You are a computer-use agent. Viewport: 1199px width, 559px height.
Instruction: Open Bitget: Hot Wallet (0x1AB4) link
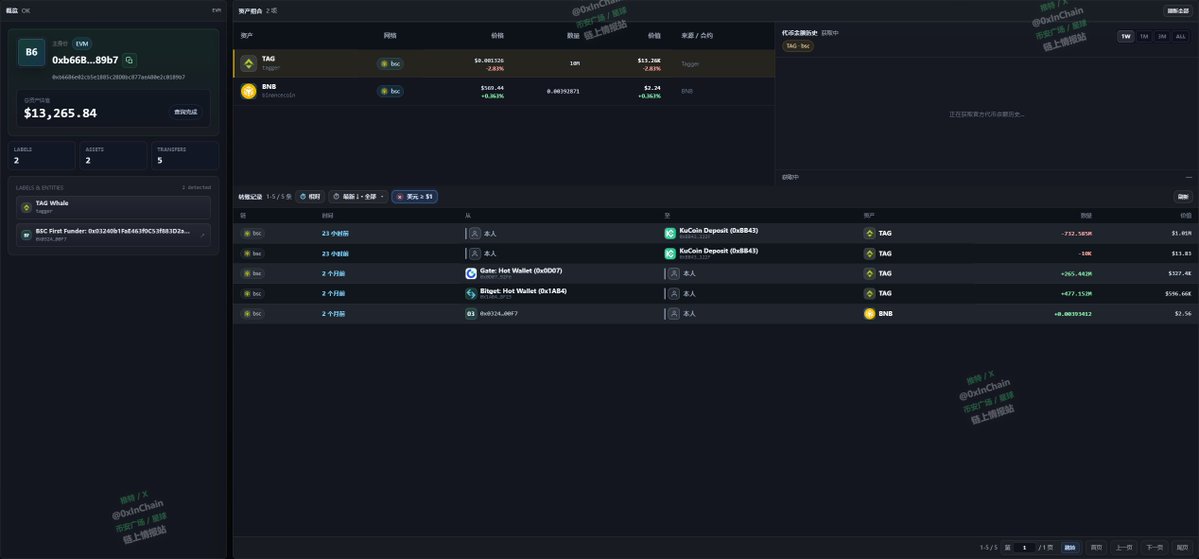pos(523,291)
